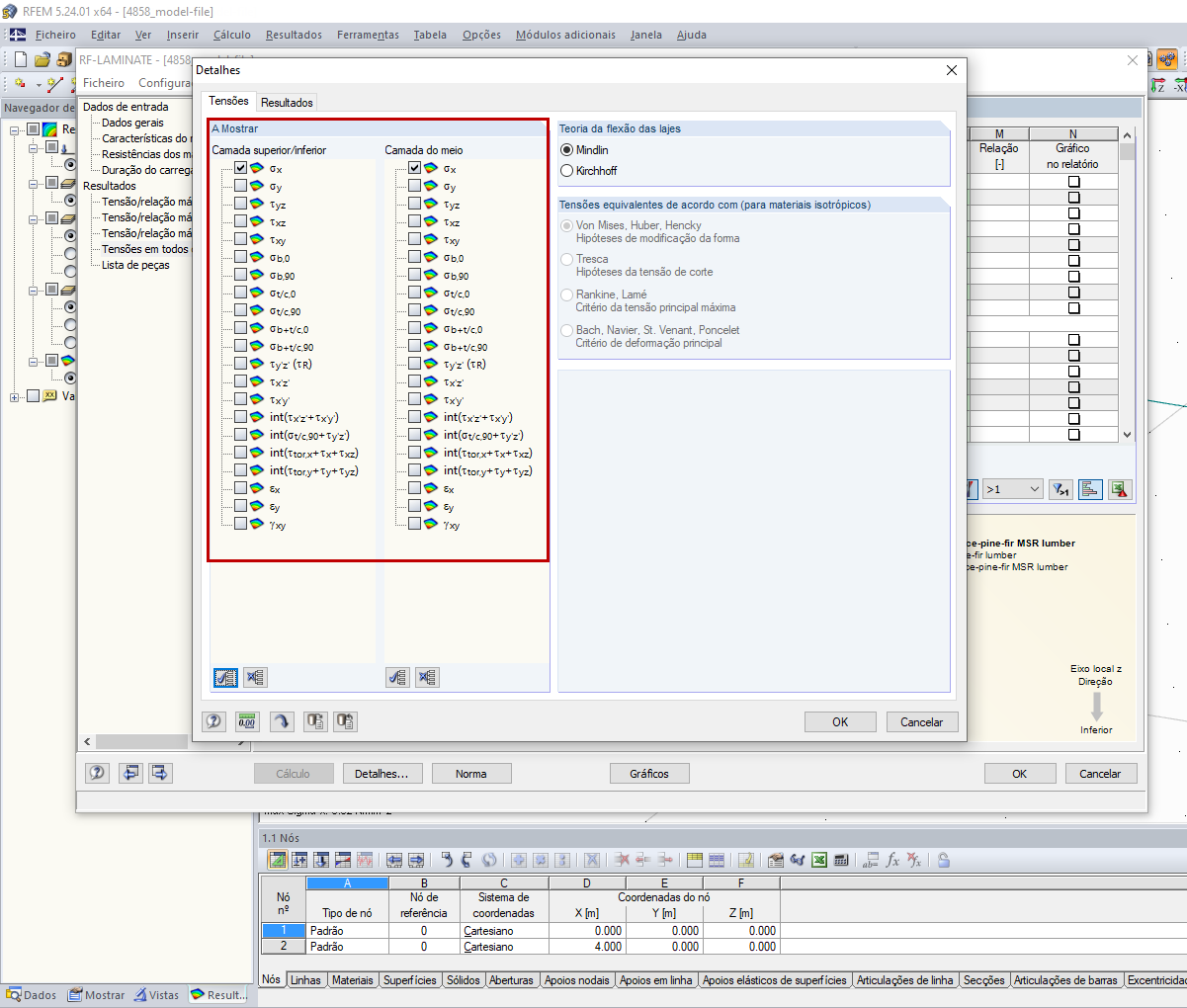Select Lista de peças tree item
Screen dimensions: 1187x1008
(x=135, y=265)
